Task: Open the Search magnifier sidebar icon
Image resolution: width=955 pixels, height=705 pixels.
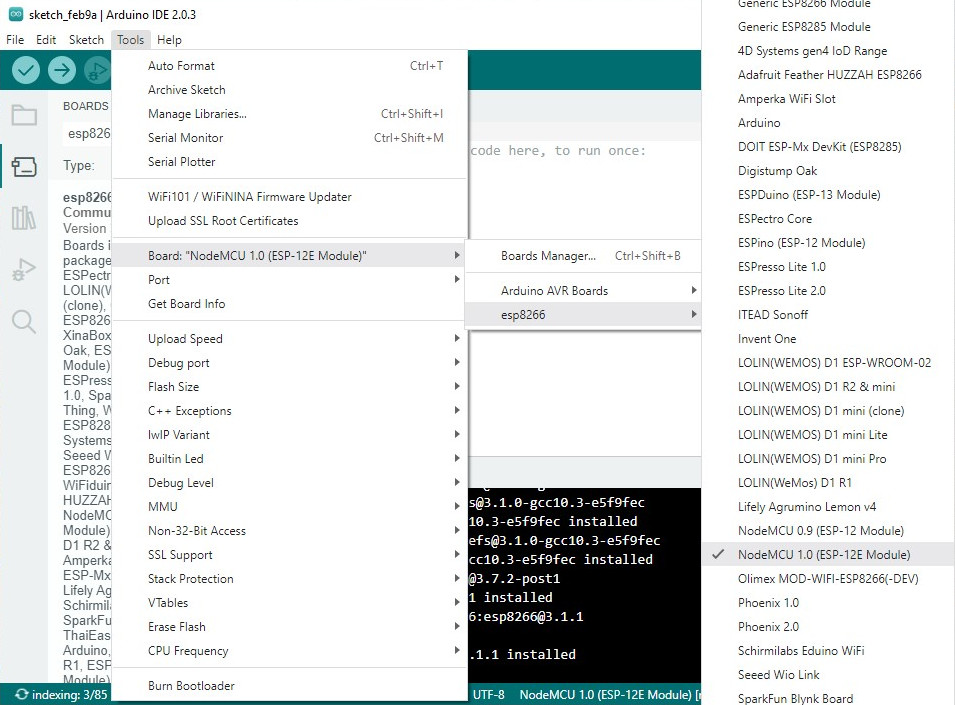Action: [24, 321]
